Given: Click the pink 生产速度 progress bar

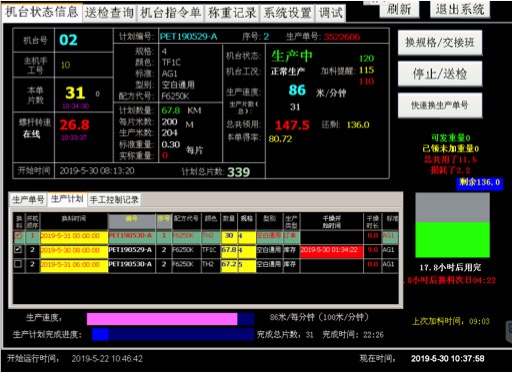Looking at the screenshot, I should 162,319.
